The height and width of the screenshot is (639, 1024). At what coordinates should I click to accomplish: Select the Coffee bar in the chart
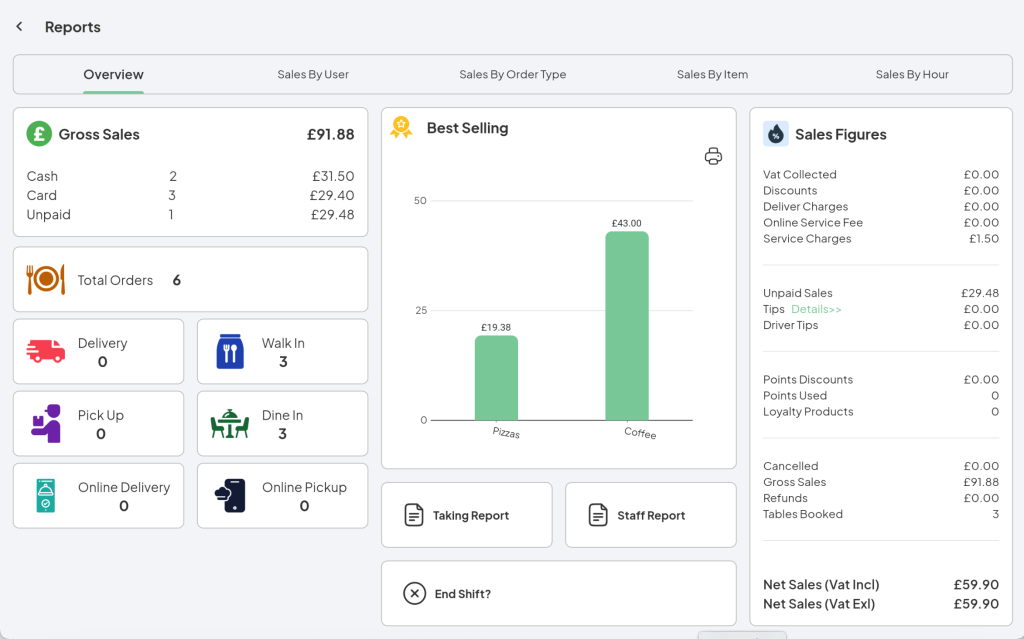pos(625,330)
